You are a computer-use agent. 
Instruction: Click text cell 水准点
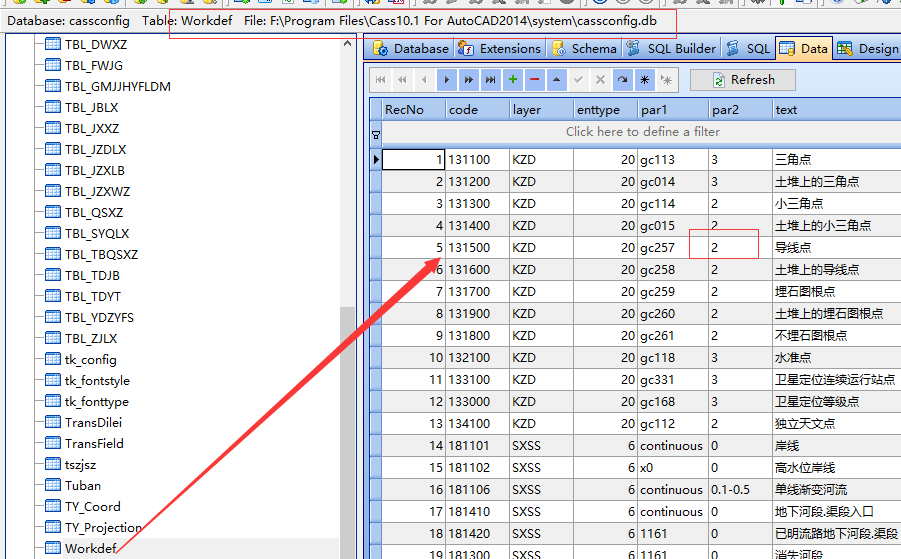click(x=837, y=357)
